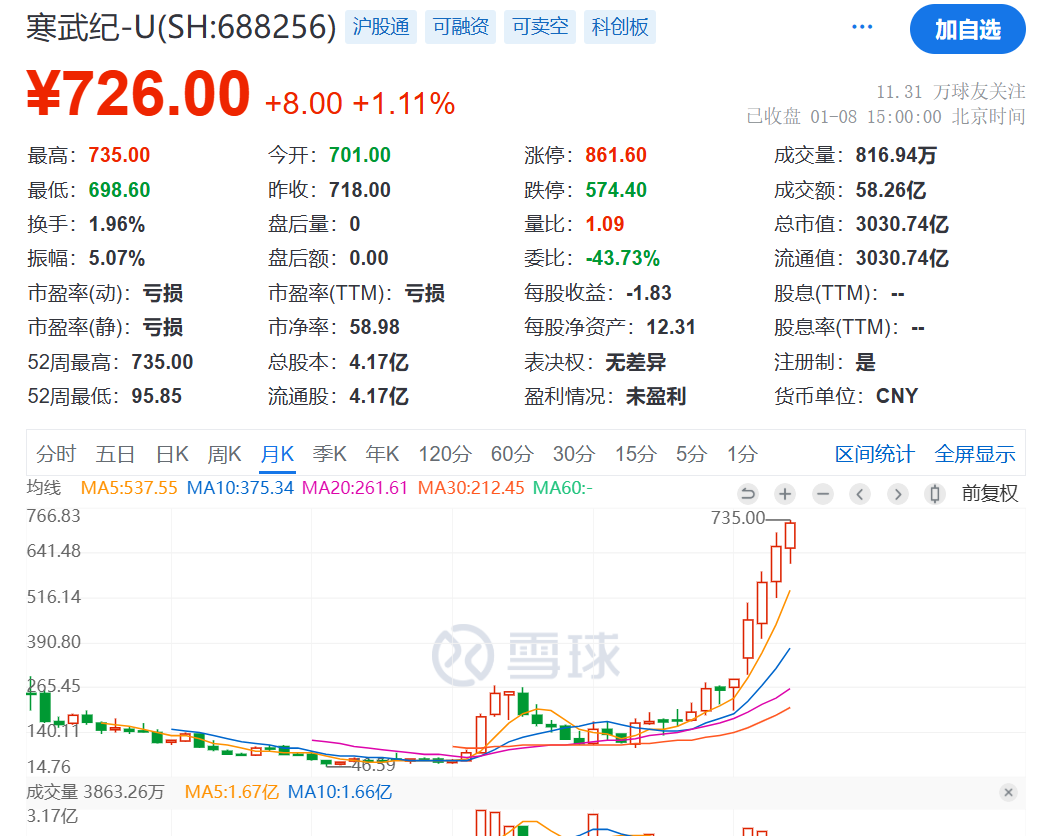This screenshot has width=1052, height=836.
Task: Click the 成交量 value 816.94万
Action: point(896,156)
